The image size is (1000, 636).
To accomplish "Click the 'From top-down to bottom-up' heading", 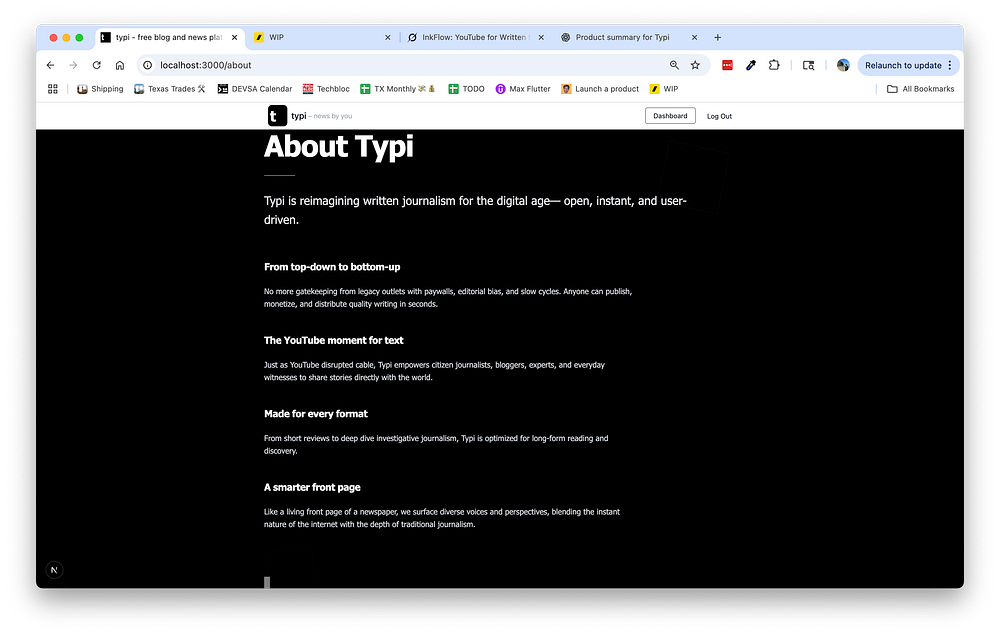I will [x=332, y=267].
